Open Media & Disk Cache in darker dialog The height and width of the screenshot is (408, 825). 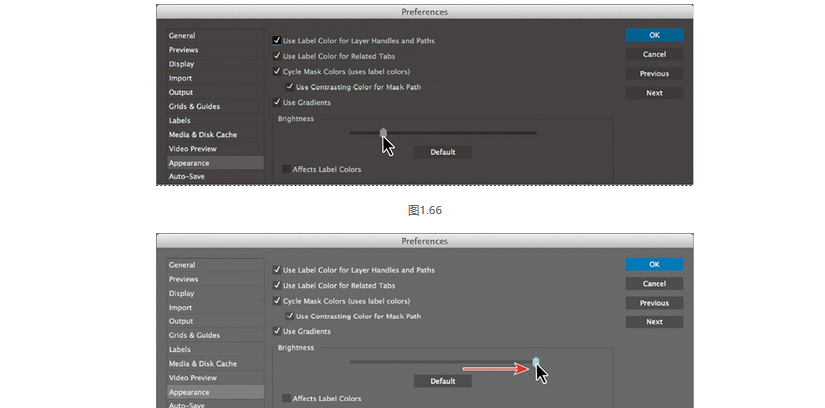215,135
